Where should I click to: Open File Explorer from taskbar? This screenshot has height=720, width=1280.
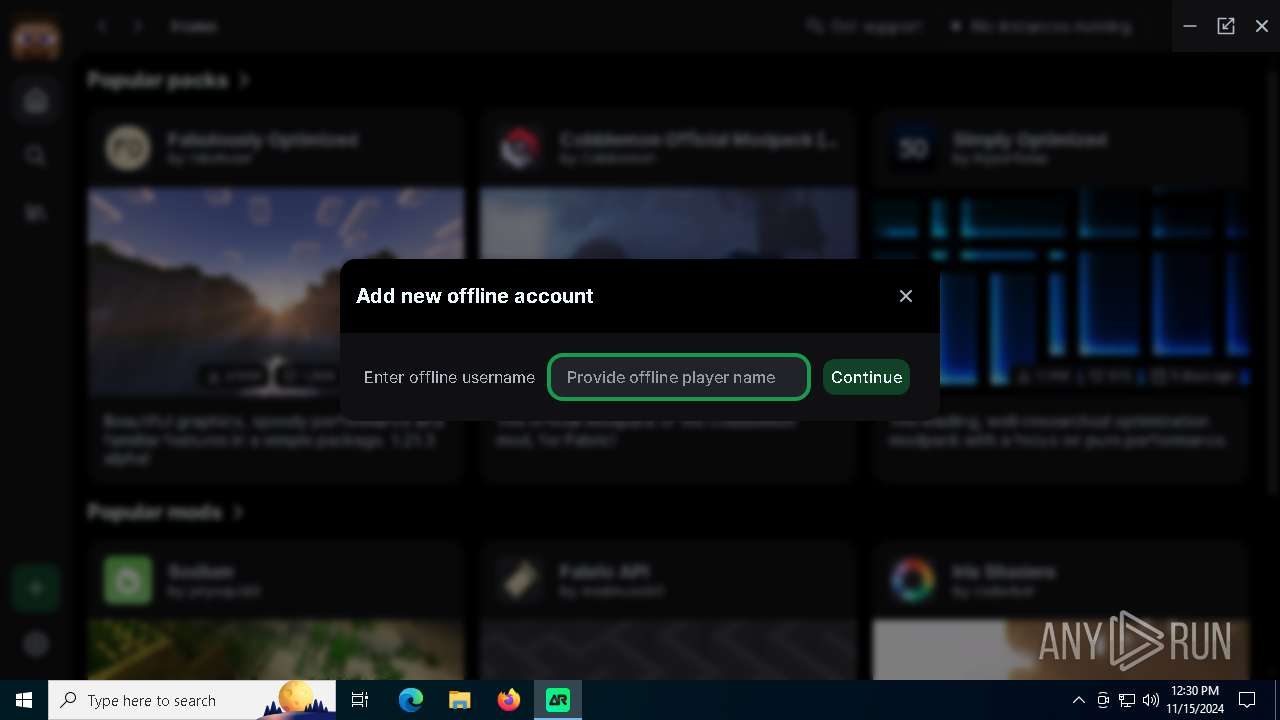pos(460,700)
